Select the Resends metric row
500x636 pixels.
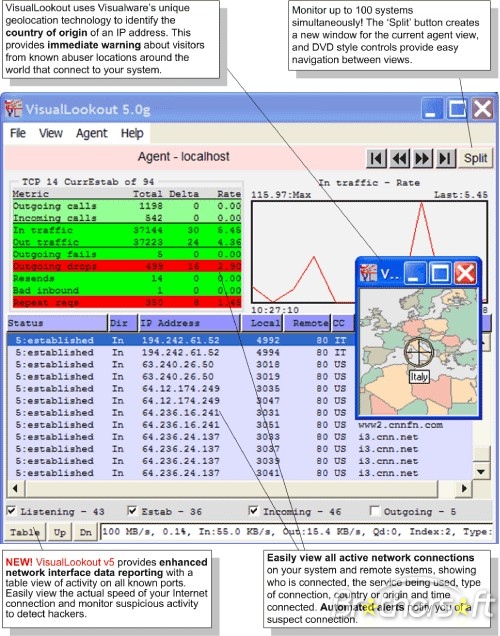point(127,278)
